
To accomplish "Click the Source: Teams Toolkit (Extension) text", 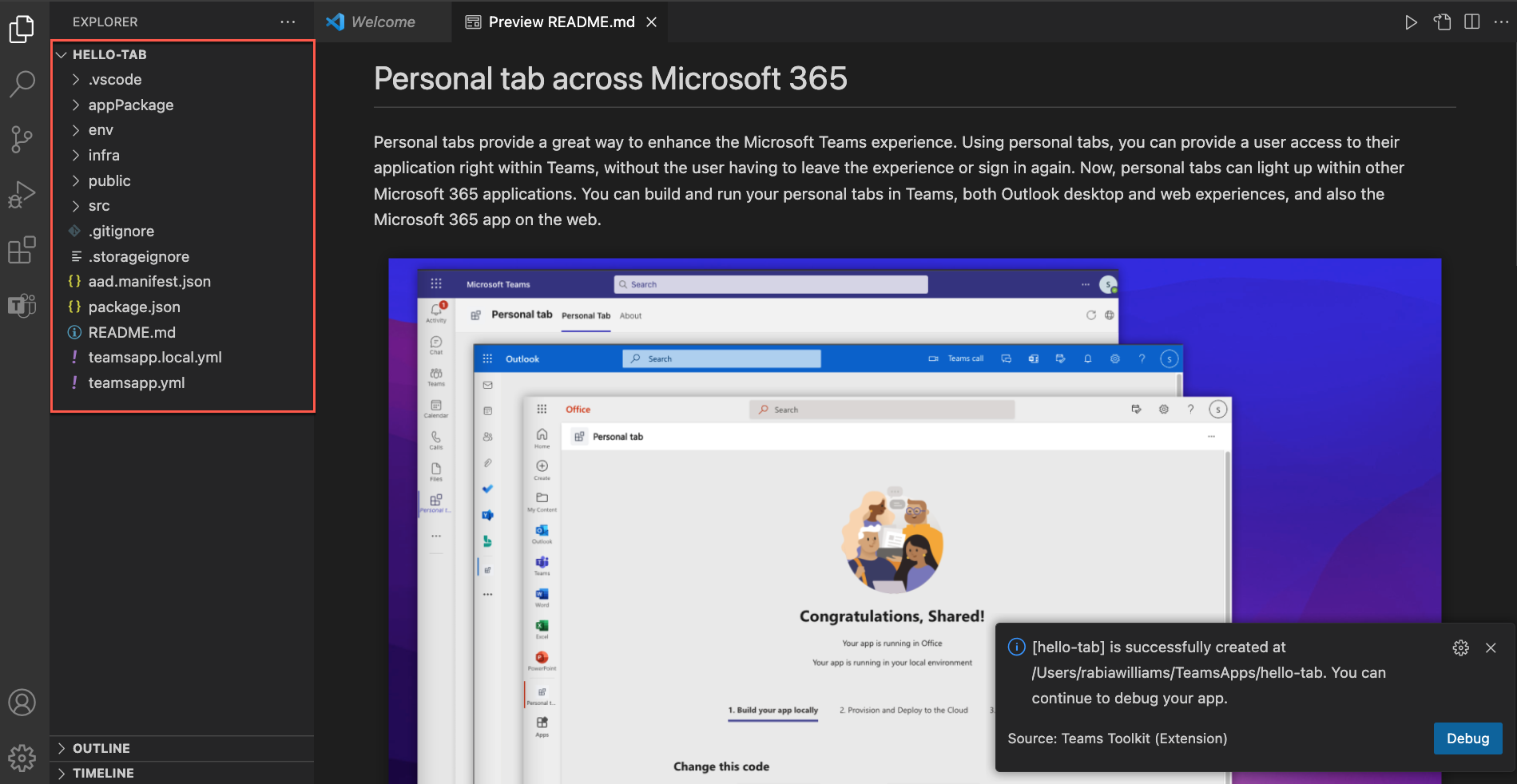I will click(x=1118, y=738).
